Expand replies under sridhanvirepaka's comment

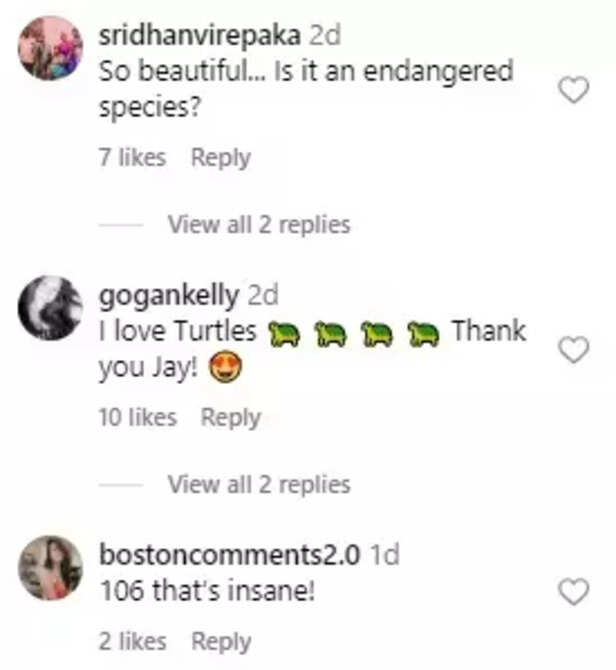point(258,224)
